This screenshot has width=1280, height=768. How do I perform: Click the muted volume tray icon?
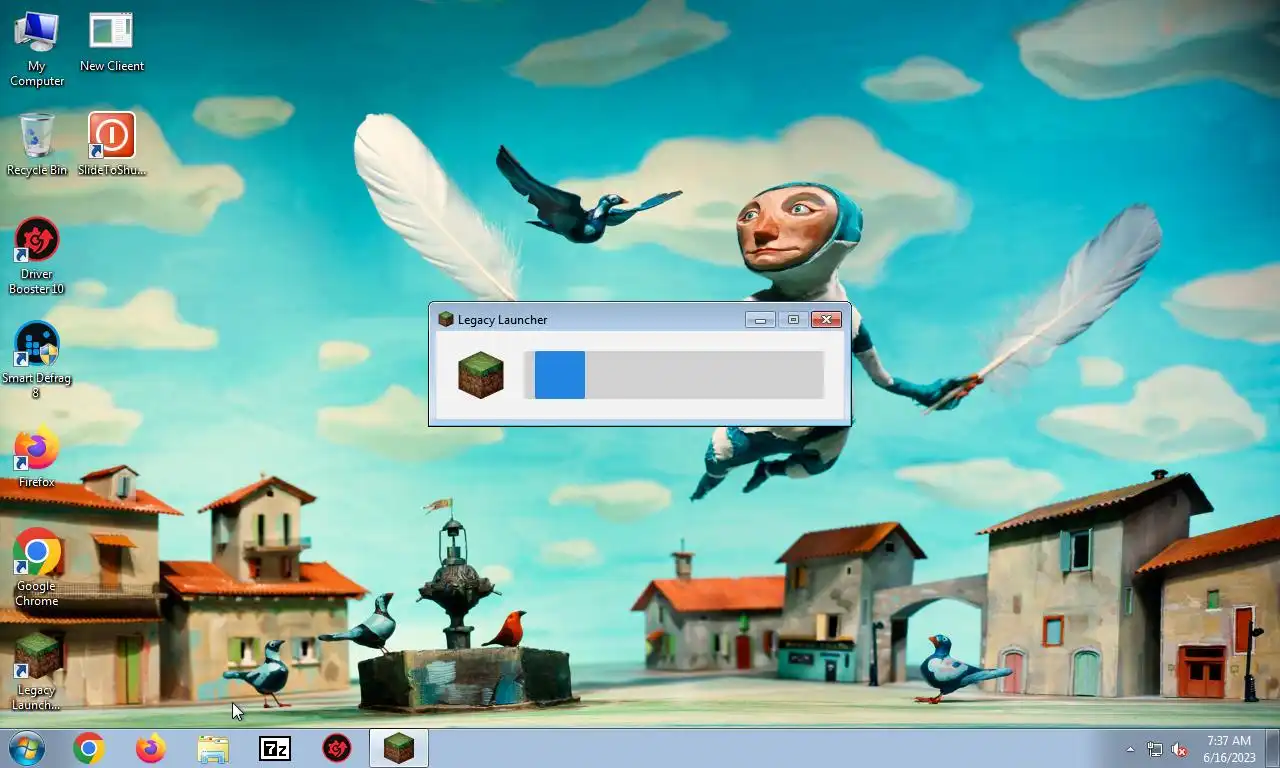[x=1179, y=749]
